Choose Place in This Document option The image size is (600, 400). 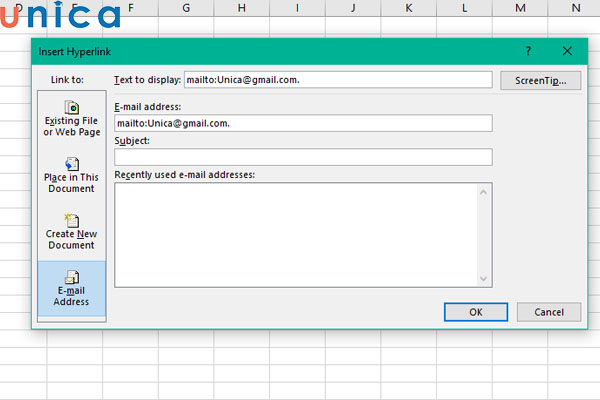pyautogui.click(x=72, y=175)
